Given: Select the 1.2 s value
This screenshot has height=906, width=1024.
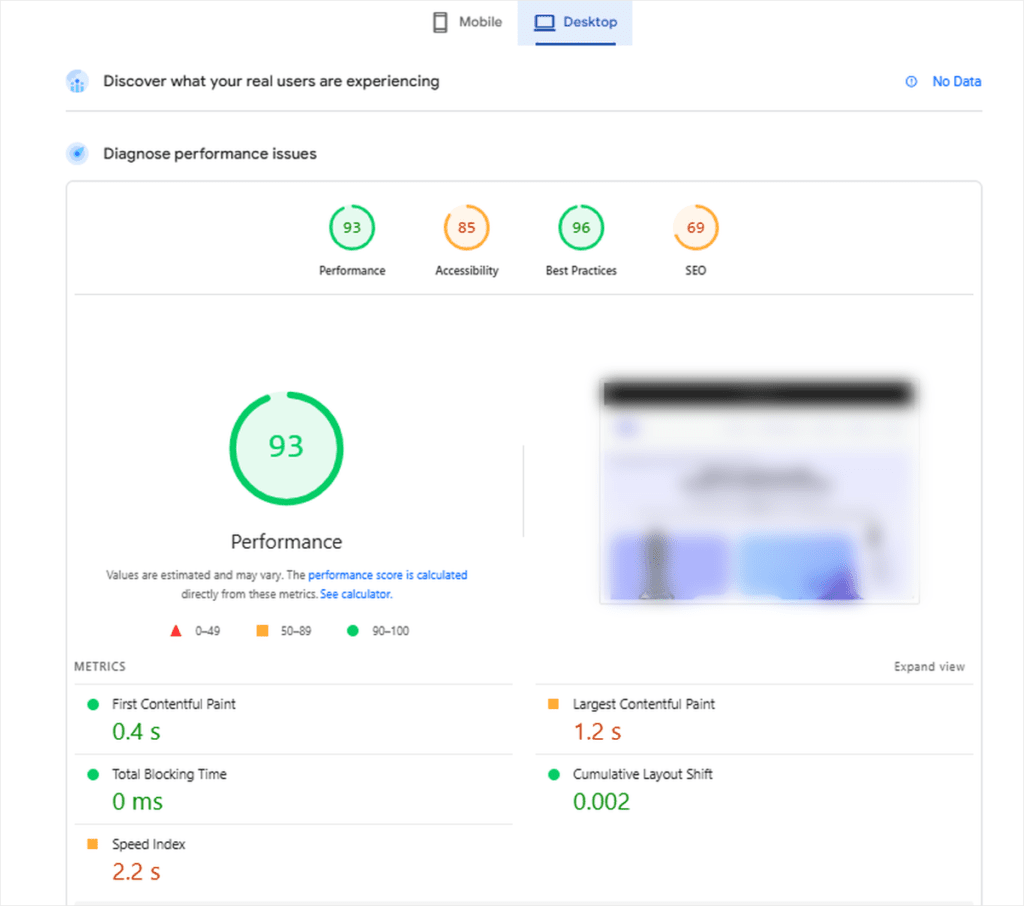Looking at the screenshot, I should pos(598,732).
